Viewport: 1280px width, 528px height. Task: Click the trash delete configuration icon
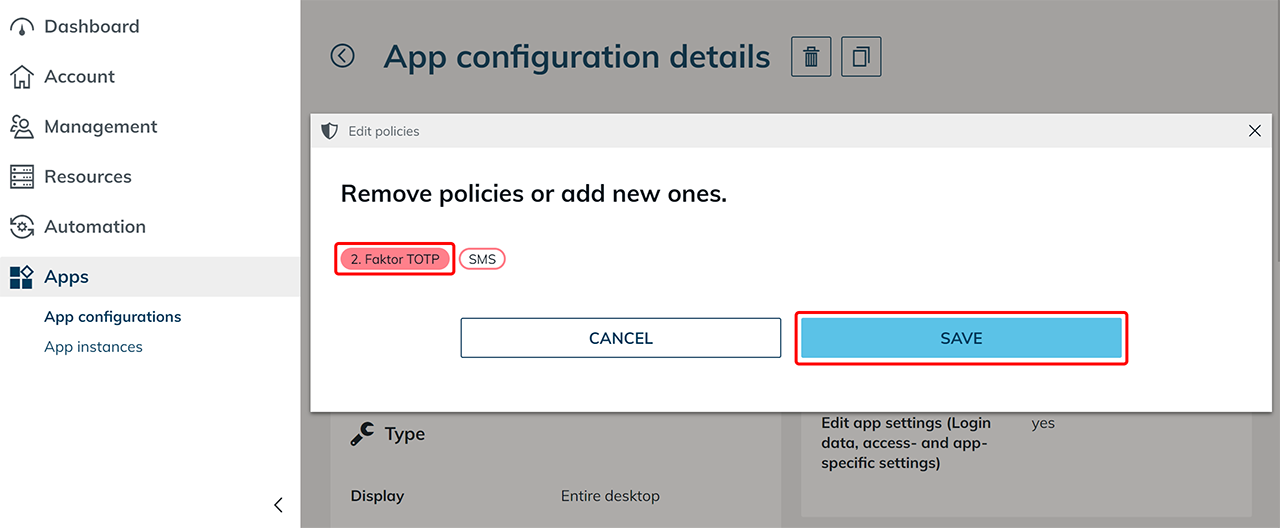pyautogui.click(x=811, y=57)
